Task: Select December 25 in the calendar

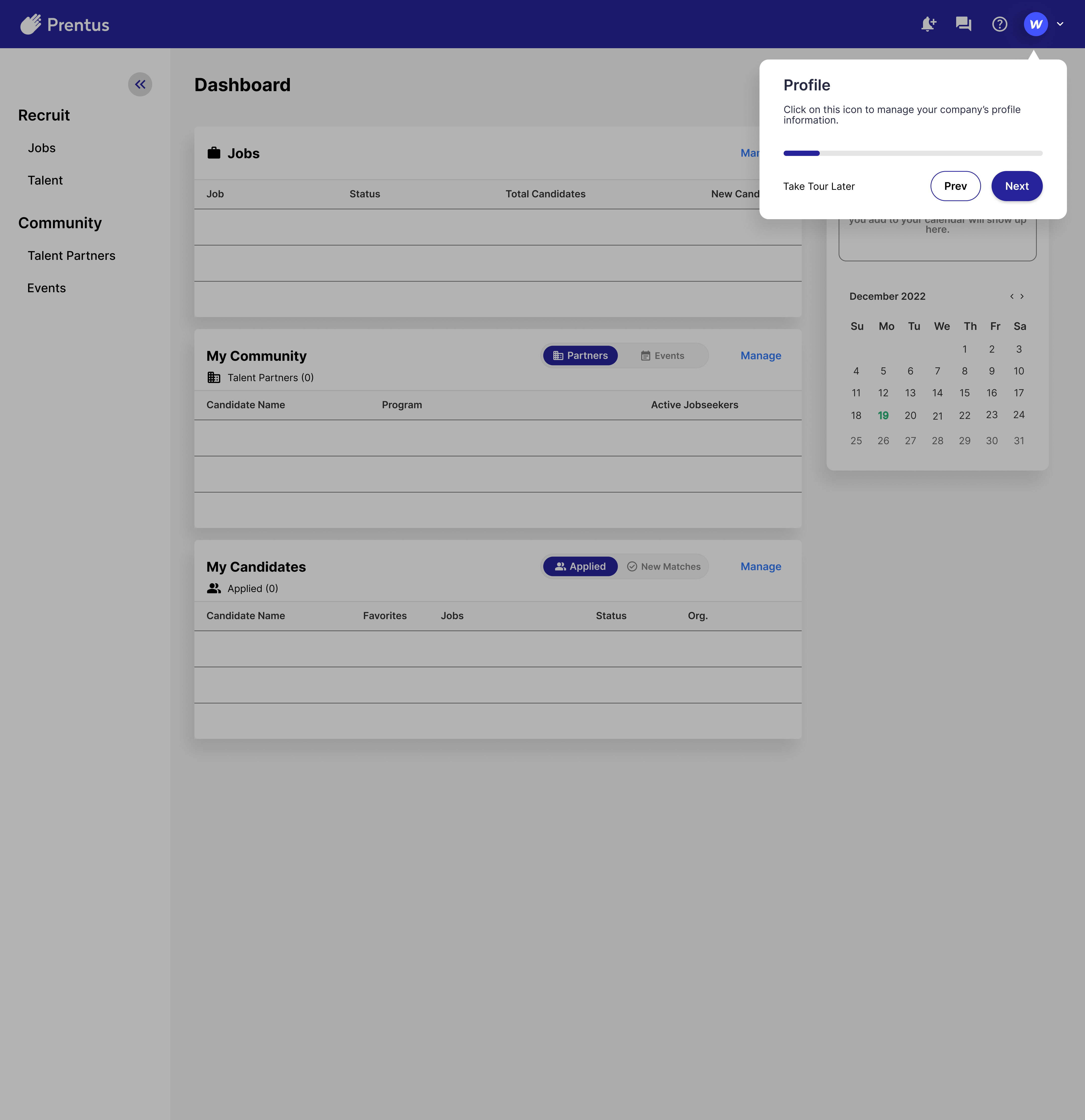Action: coord(856,441)
